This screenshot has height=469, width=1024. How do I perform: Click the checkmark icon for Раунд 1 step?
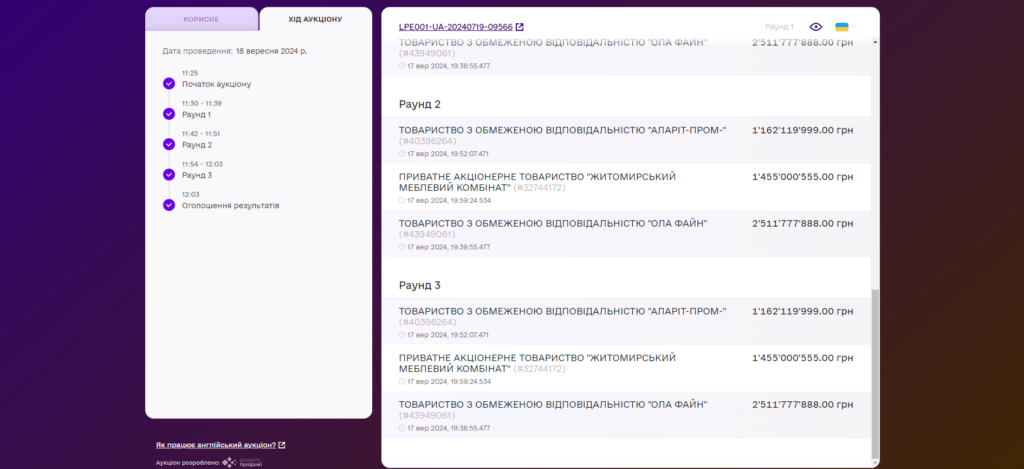169,114
